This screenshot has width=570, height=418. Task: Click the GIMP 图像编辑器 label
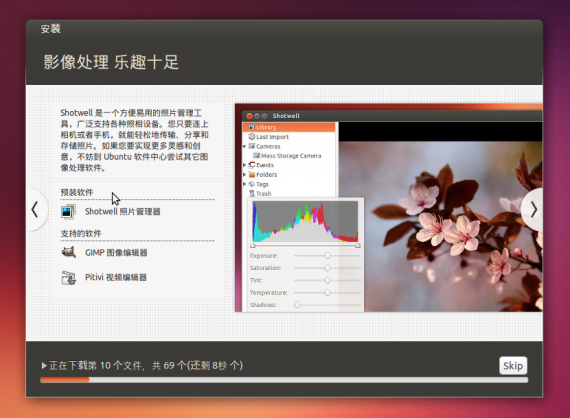116,253
